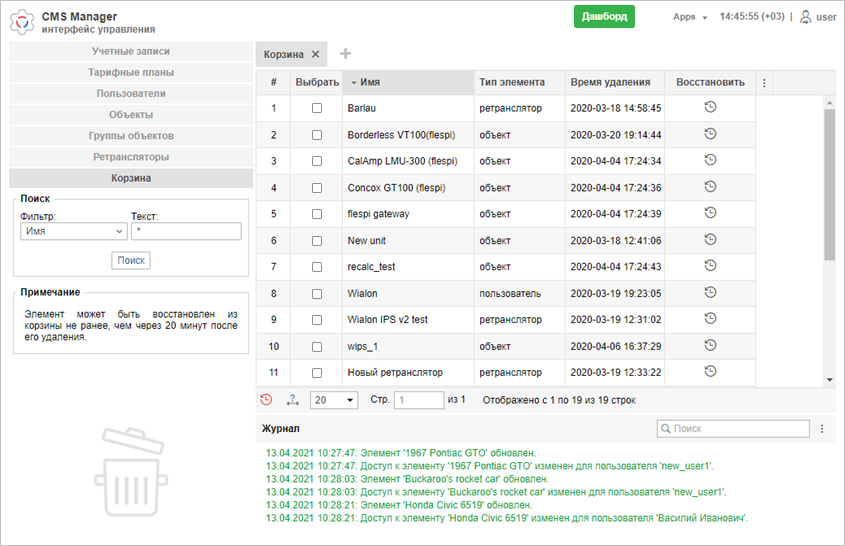This screenshot has height=546, width=845.
Task: Select checkbox for flespi gateway row
Action: (317, 214)
